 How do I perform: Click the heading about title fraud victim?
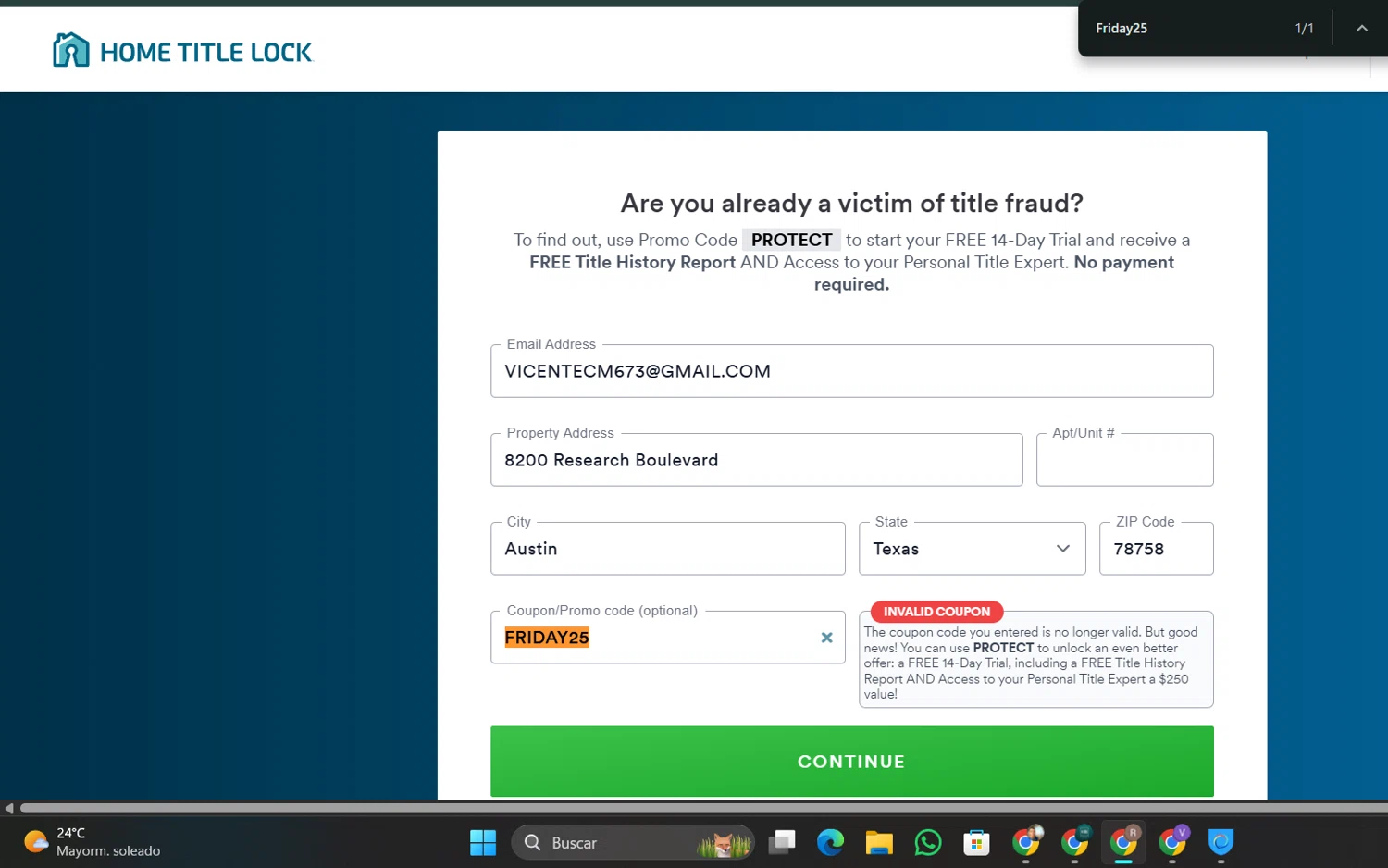tap(851, 203)
